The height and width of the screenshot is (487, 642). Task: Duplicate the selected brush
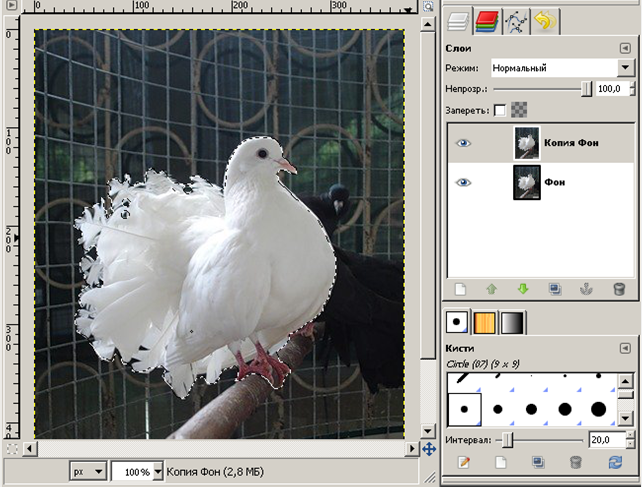point(538,462)
